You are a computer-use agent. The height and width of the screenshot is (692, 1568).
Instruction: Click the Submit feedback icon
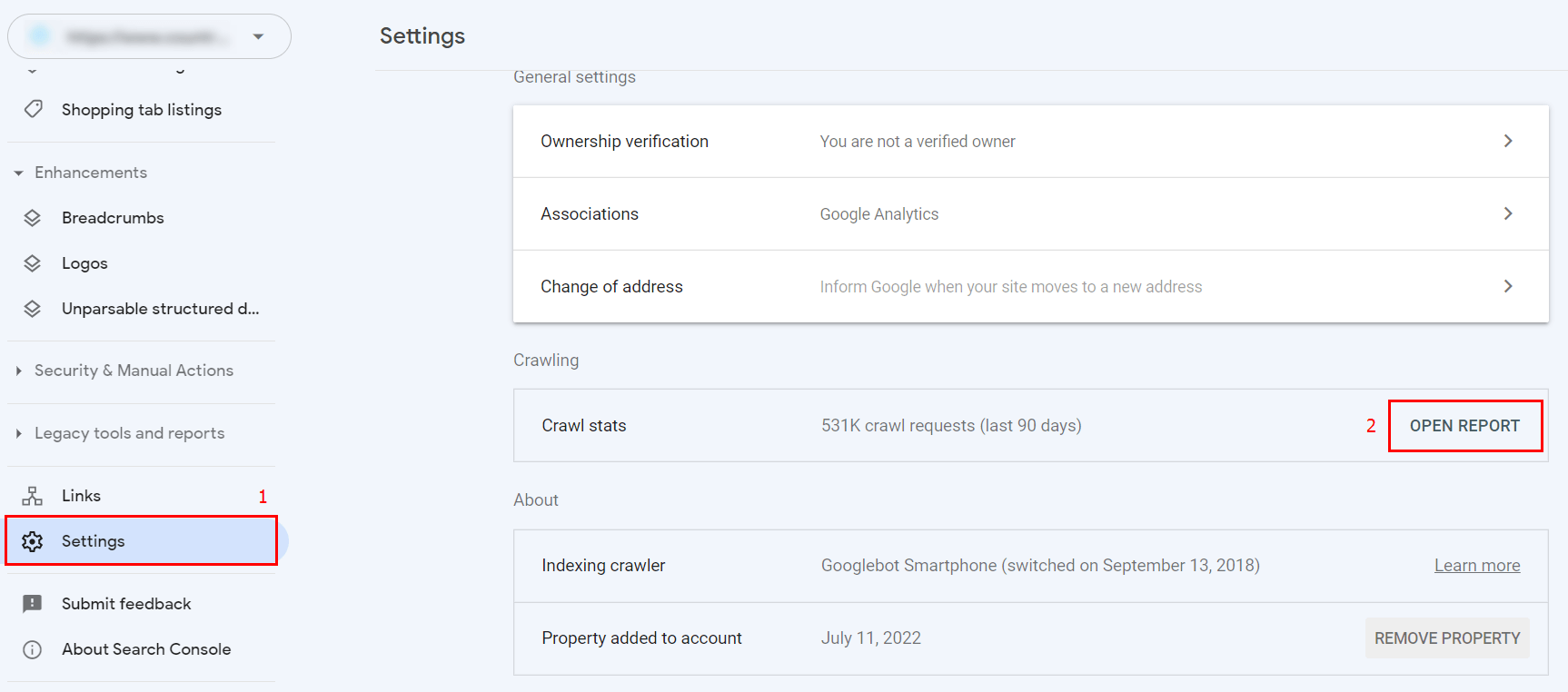(x=33, y=604)
